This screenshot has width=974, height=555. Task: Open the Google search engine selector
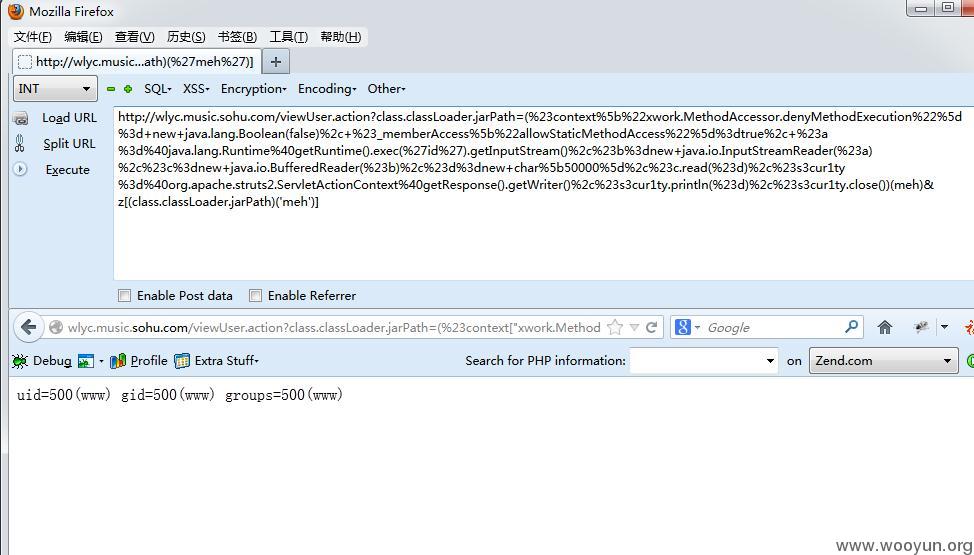pyautogui.click(x=688, y=327)
